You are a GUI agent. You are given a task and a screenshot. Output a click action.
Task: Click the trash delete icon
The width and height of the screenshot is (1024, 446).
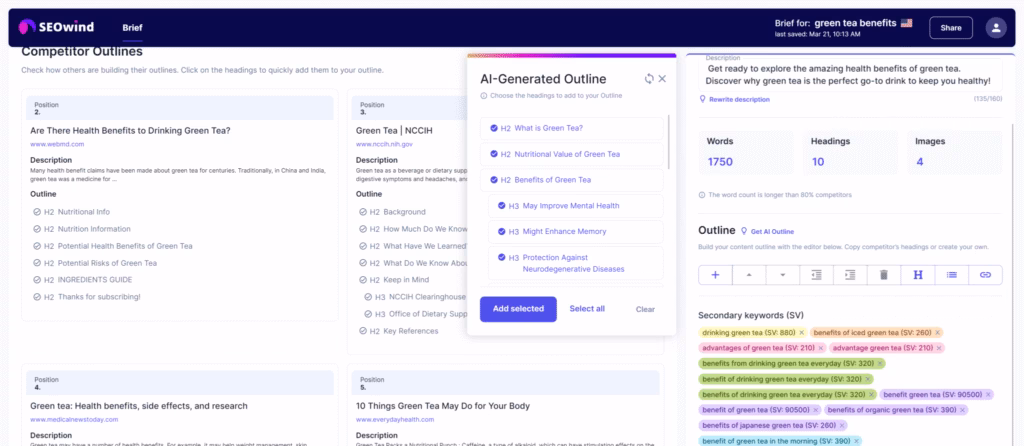(x=884, y=274)
